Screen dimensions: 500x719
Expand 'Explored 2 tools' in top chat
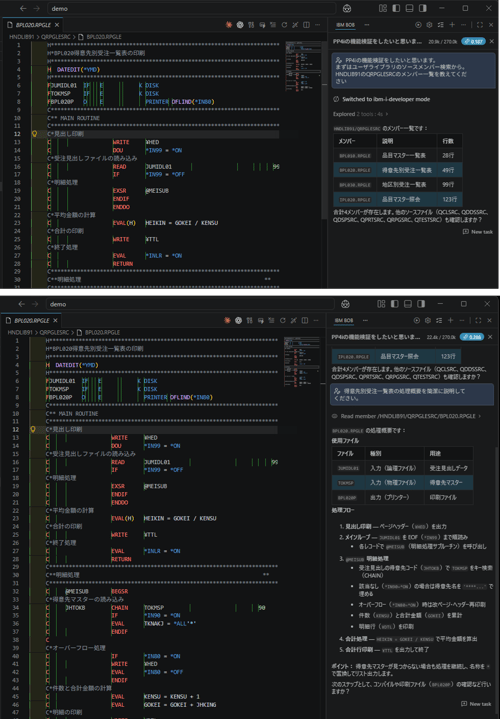click(361, 114)
